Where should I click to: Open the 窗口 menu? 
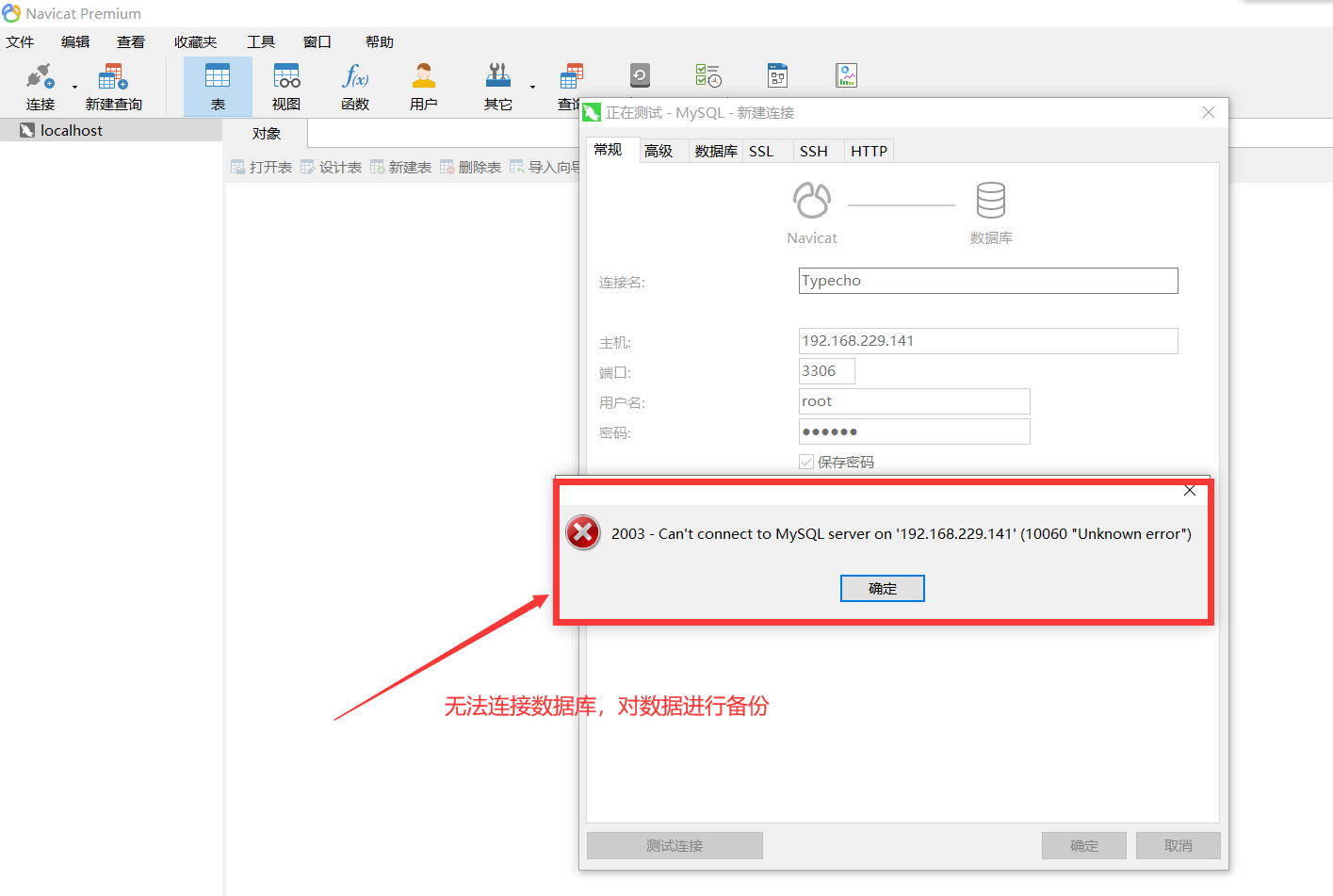pos(317,41)
